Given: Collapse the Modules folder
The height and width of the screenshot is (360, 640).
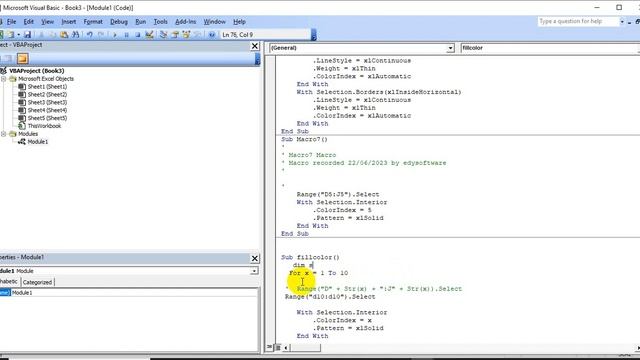Looking at the screenshot, I should (x=4, y=134).
